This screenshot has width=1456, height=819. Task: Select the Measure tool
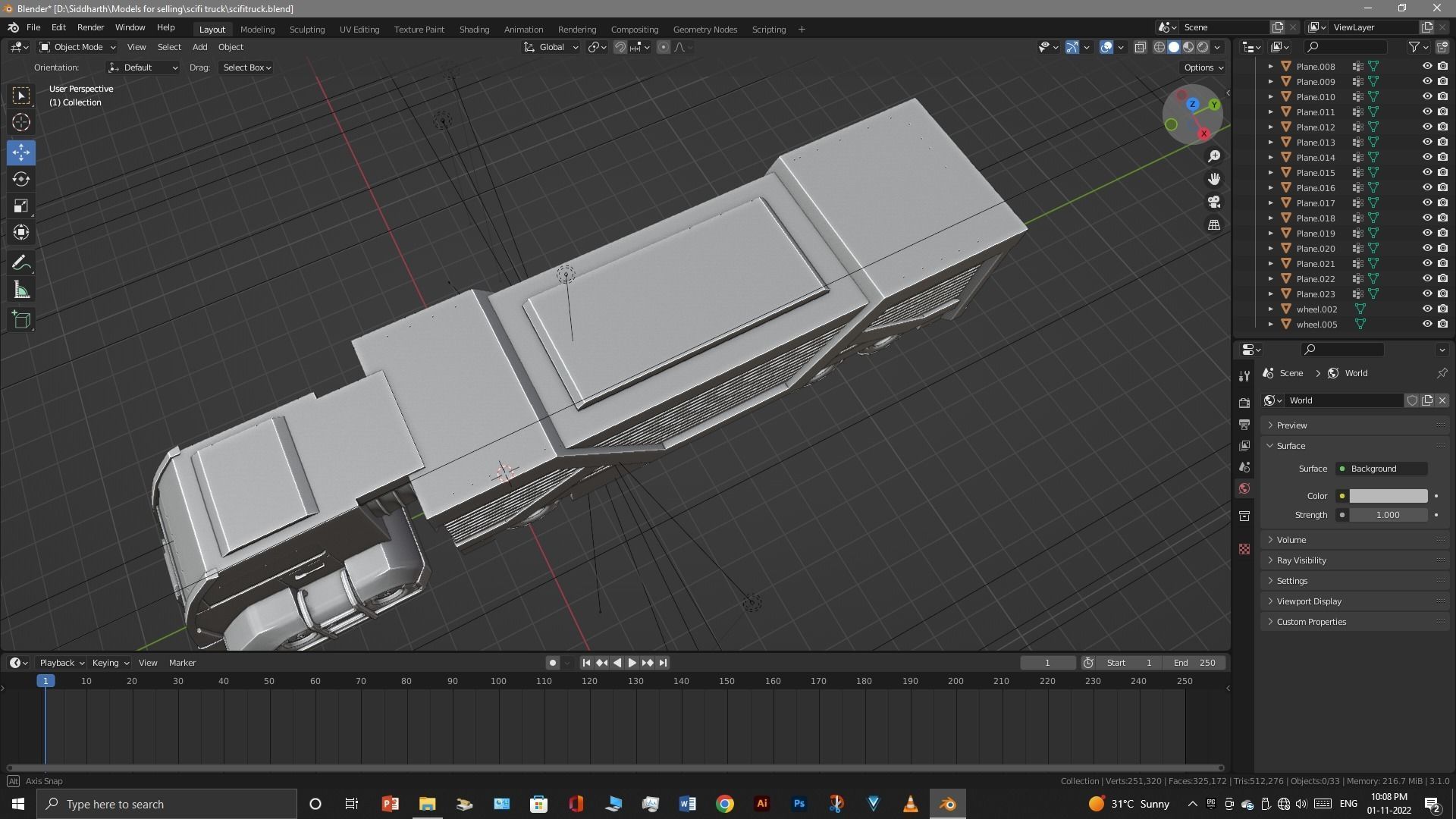click(21, 290)
